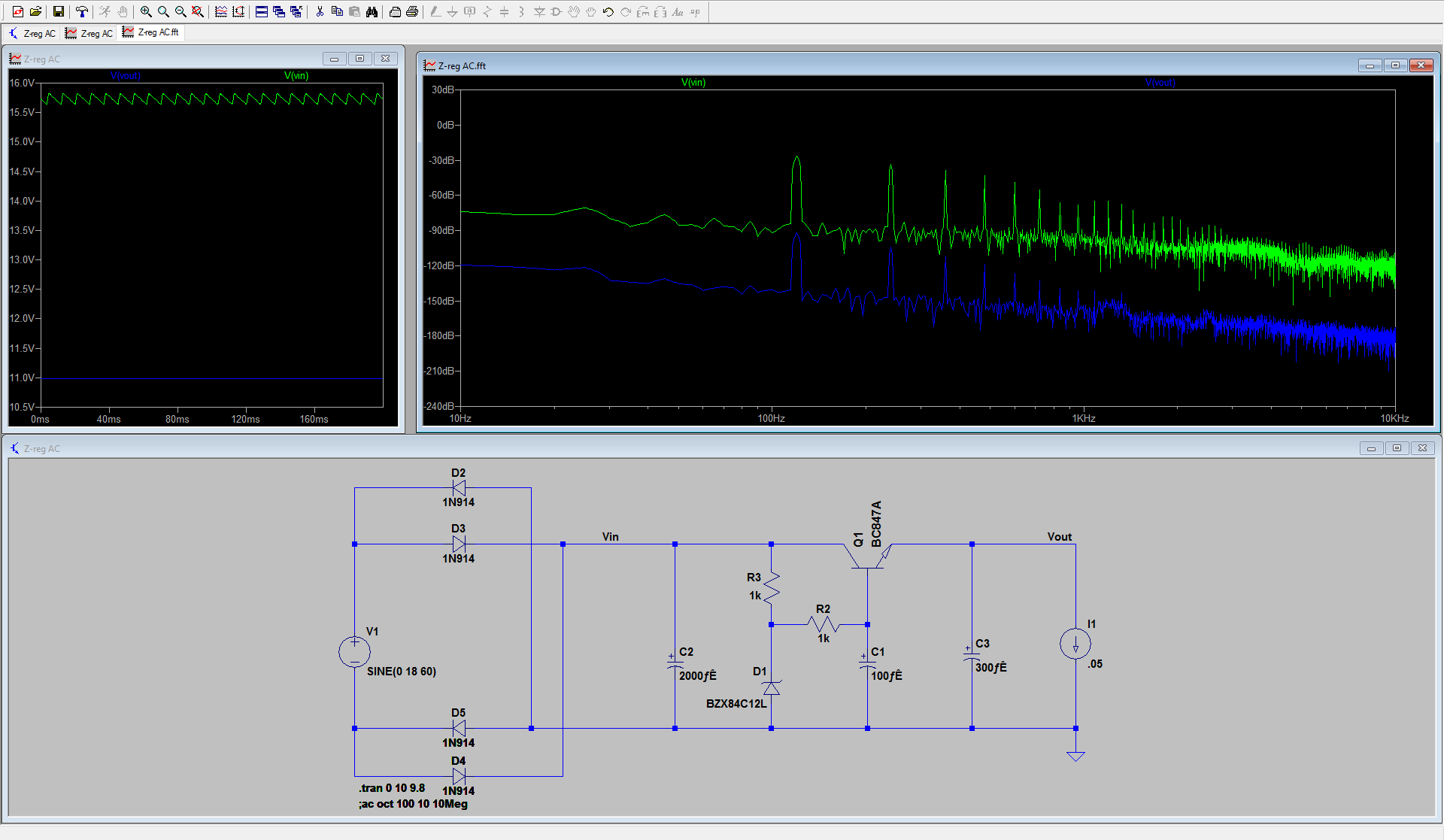The height and width of the screenshot is (840, 1444).
Task: Add a SPICE directive .op
Action: point(695,11)
